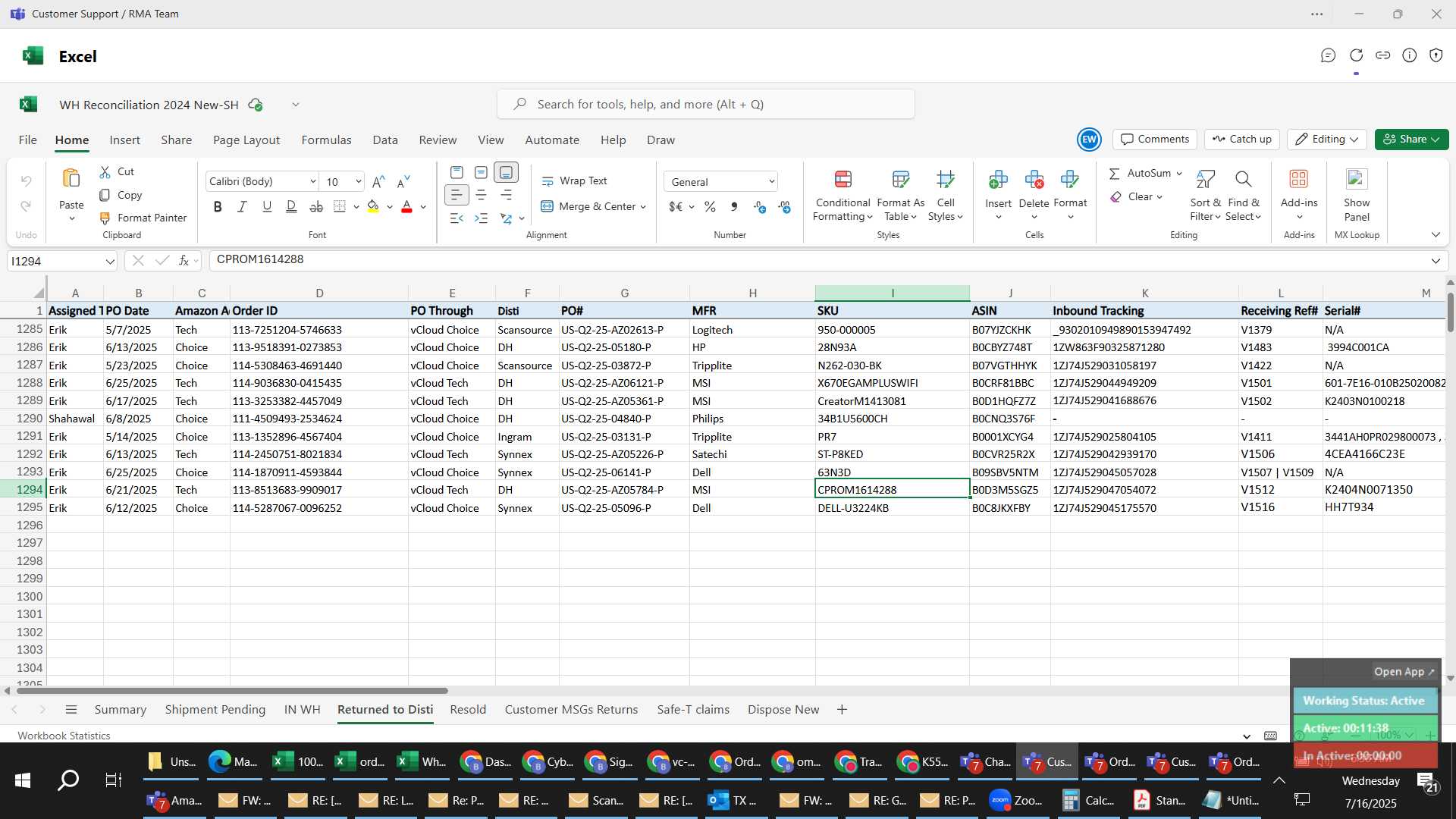1456x819 pixels.
Task: Toggle bottom align in ribbon
Action: click(506, 172)
